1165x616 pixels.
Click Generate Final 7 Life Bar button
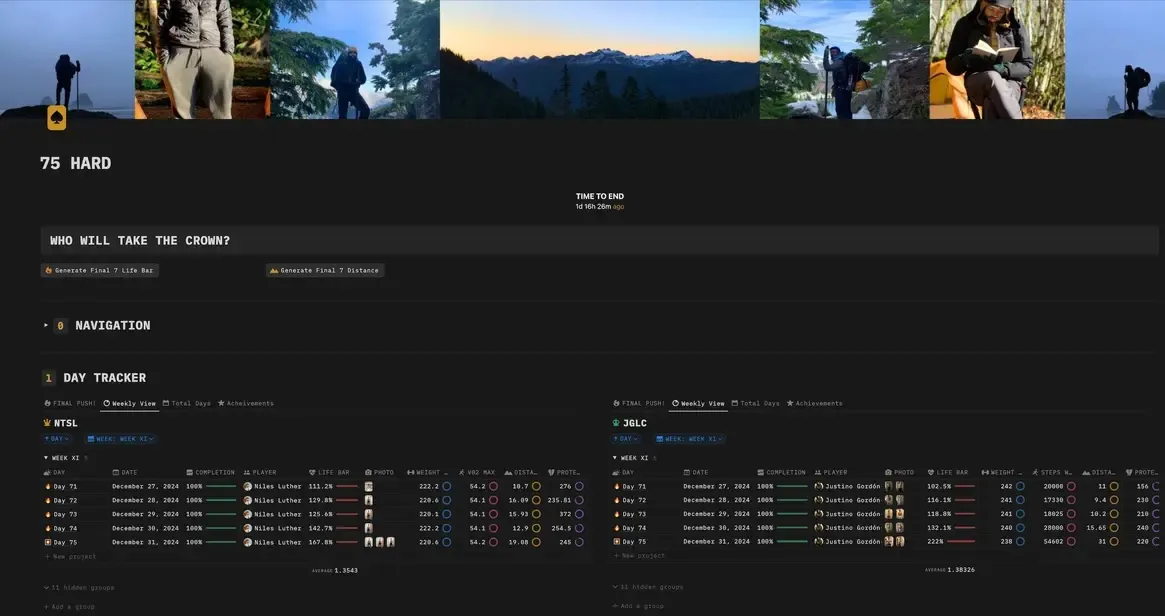pos(100,270)
